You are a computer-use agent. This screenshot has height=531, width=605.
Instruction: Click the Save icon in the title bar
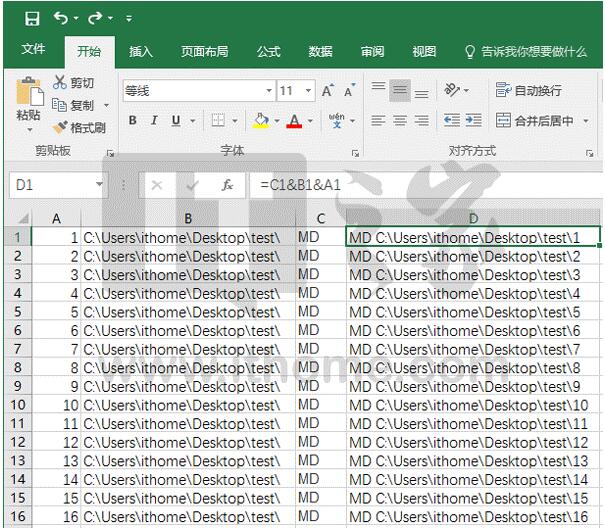(32, 18)
